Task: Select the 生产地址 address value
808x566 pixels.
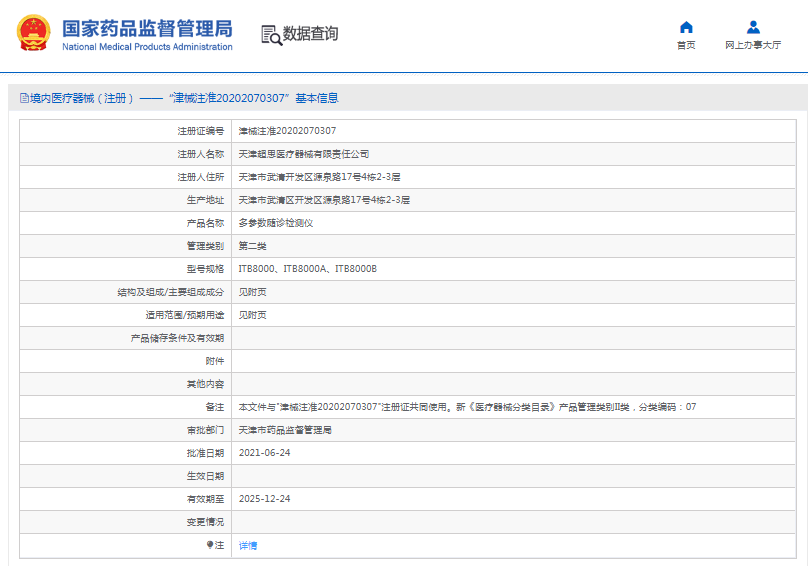Action: 324,200
